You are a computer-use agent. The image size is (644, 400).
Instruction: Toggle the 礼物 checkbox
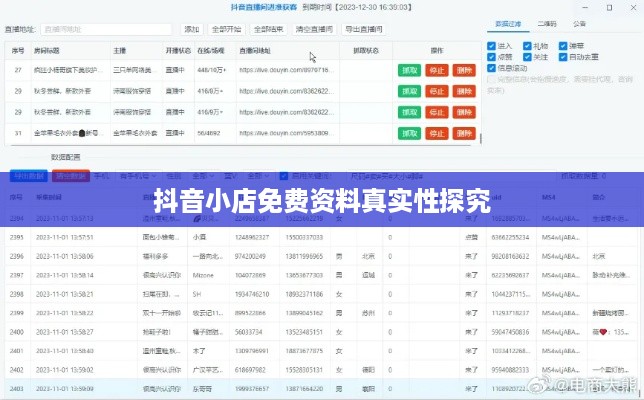527,46
